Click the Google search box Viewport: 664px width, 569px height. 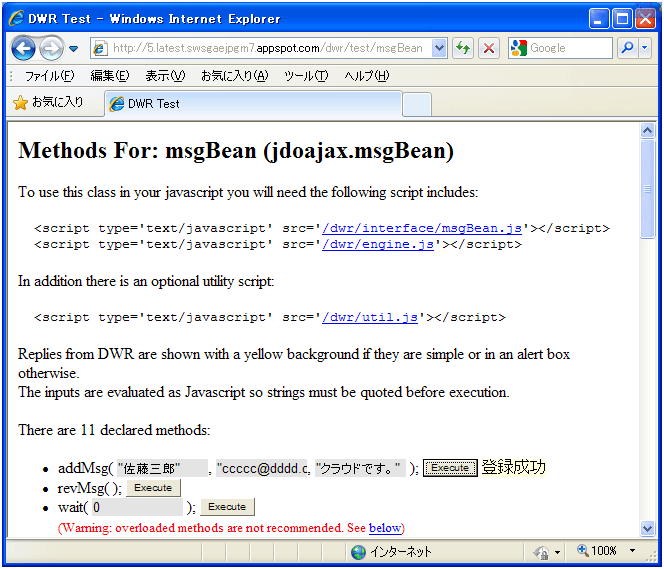tap(560, 48)
